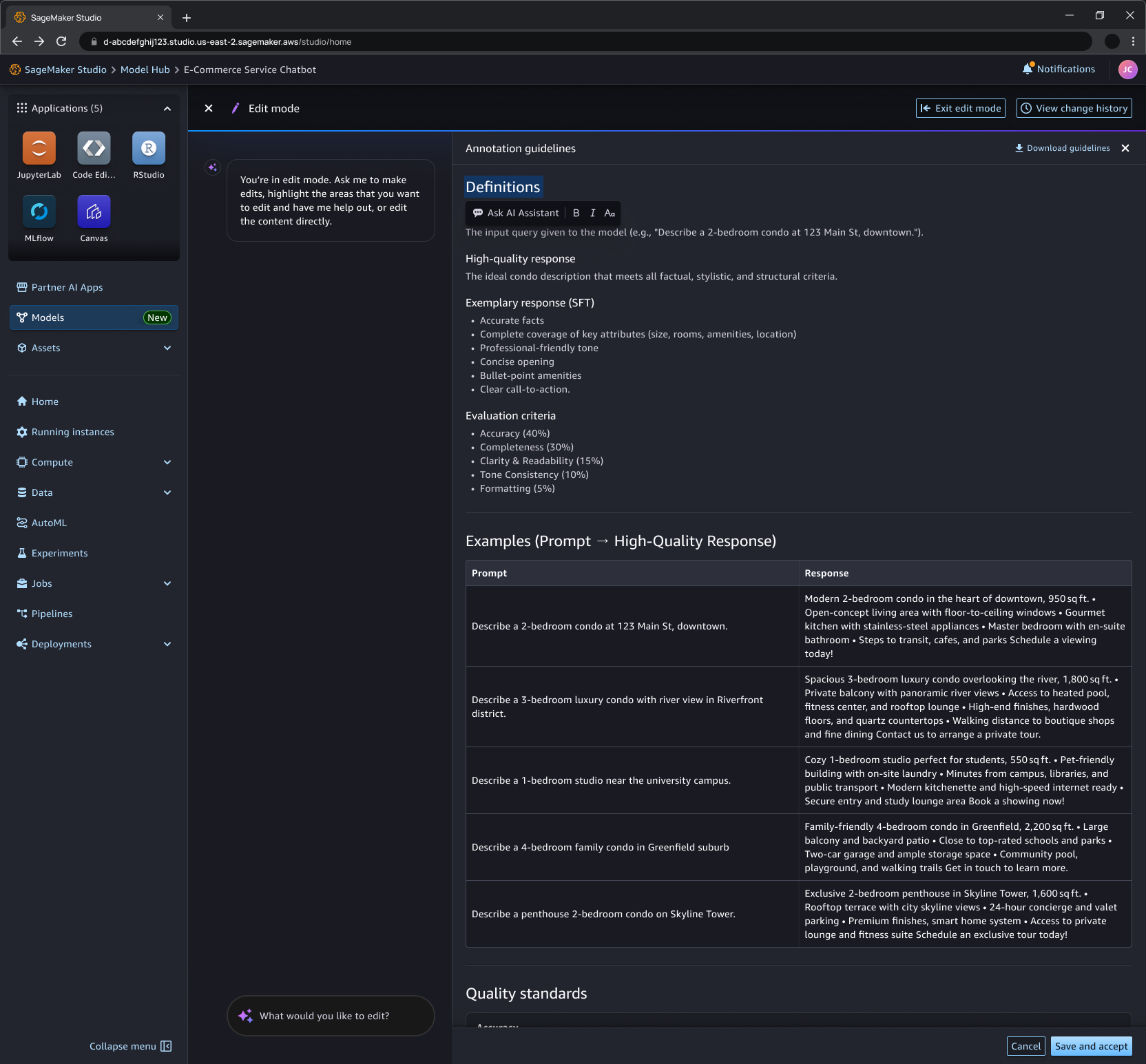Click Save and accept
Screen dimensions: 1146x1064
pyautogui.click(x=1091, y=1045)
